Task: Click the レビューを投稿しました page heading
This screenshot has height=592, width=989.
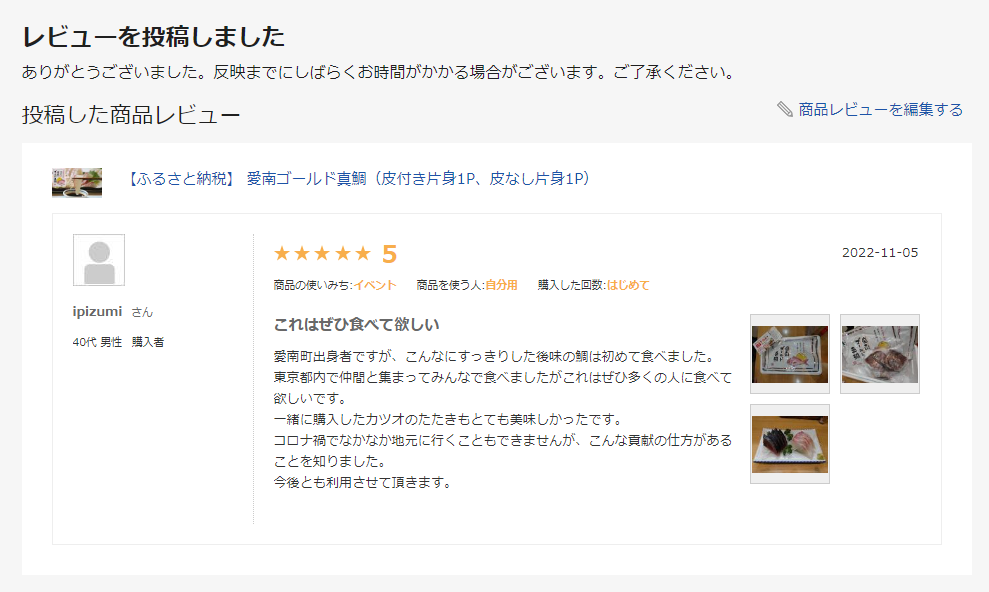Action: [x=153, y=37]
